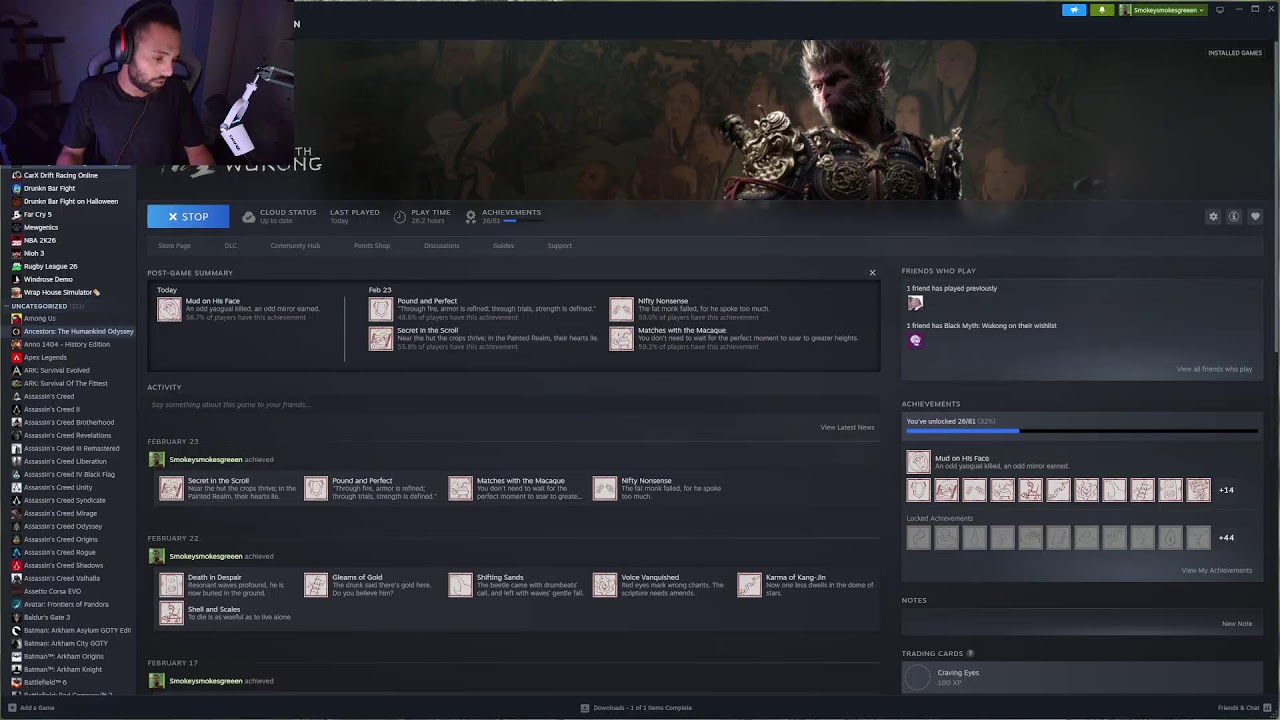Open the green notifications bell

1102,10
